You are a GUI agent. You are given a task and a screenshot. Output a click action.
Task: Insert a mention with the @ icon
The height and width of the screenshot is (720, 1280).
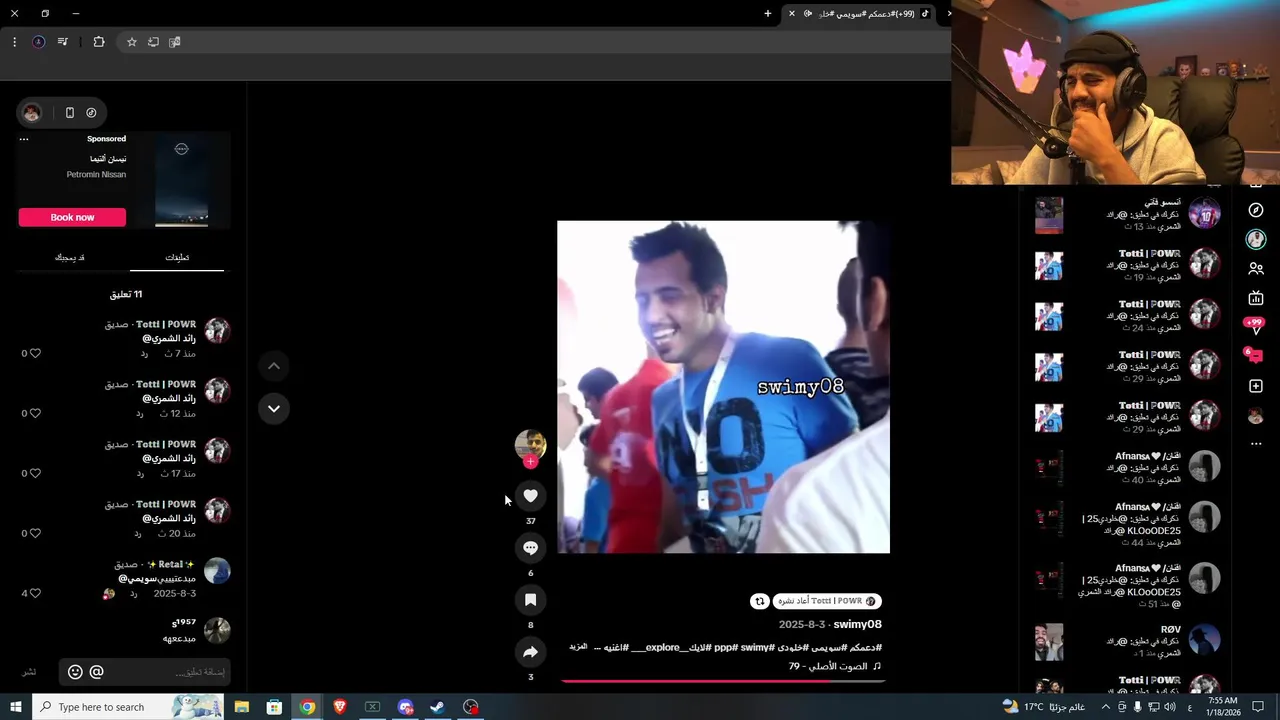click(97, 672)
